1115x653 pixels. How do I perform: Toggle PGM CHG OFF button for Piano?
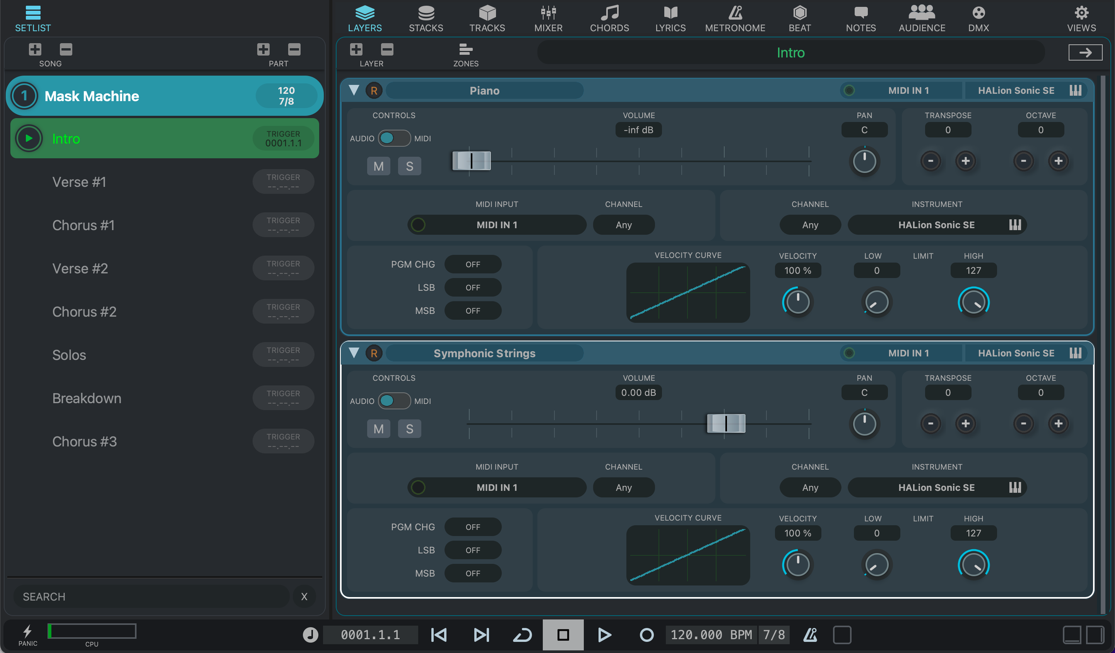(473, 264)
